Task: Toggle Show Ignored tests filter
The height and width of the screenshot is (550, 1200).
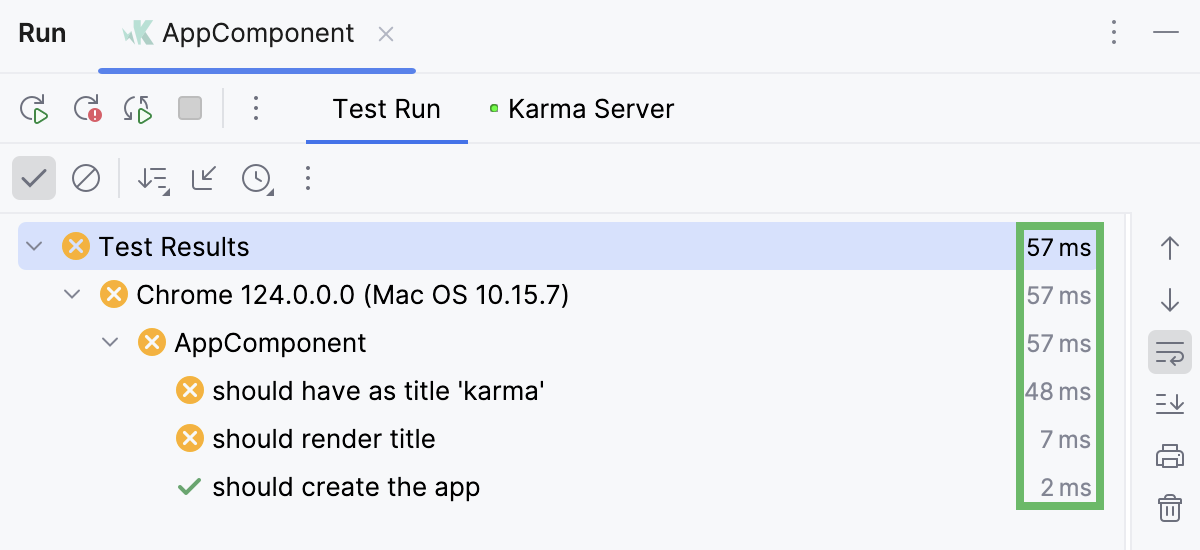Action: pos(86,179)
